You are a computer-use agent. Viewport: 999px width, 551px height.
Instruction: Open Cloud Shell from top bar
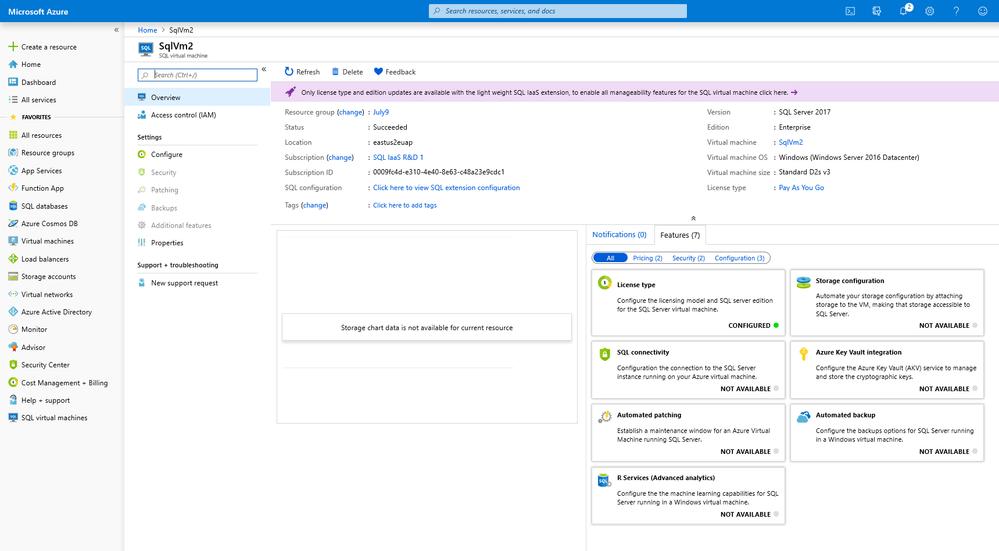click(850, 11)
